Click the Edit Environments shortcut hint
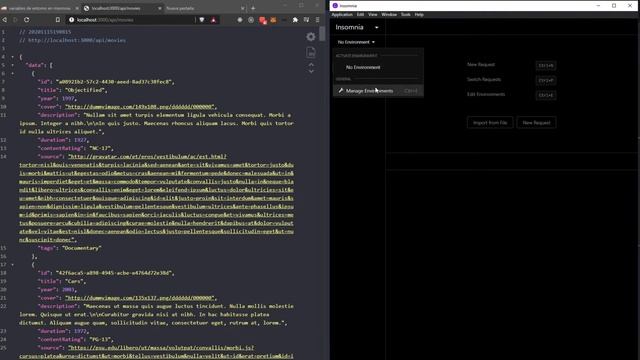The image size is (640, 360). point(545,95)
